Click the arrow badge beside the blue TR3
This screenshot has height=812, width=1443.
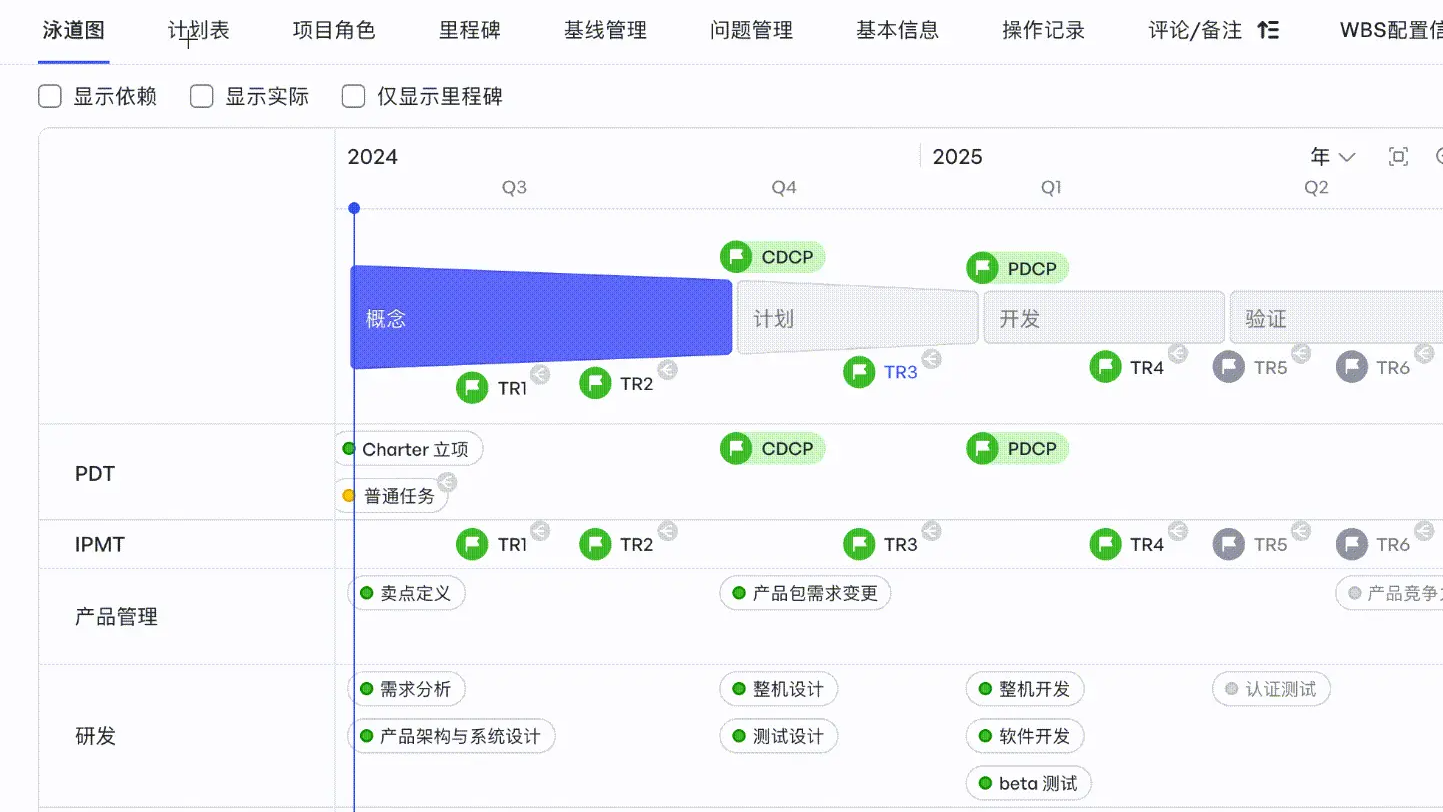tap(931, 359)
